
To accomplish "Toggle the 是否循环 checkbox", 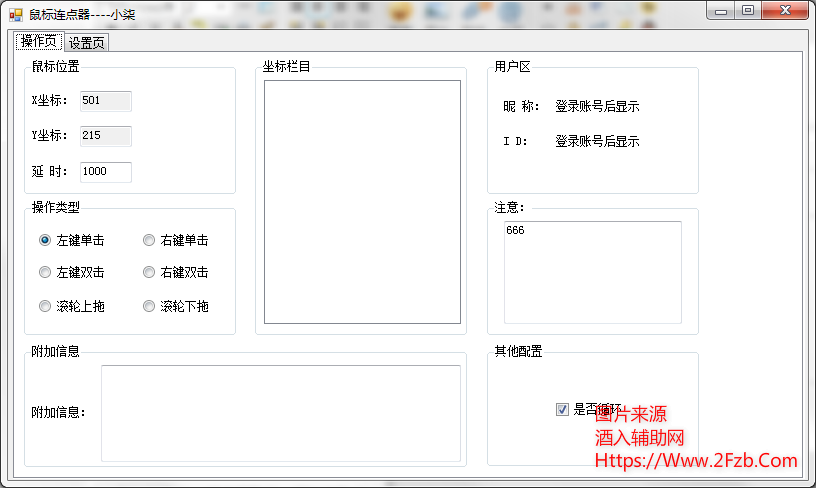I will (x=562, y=409).
